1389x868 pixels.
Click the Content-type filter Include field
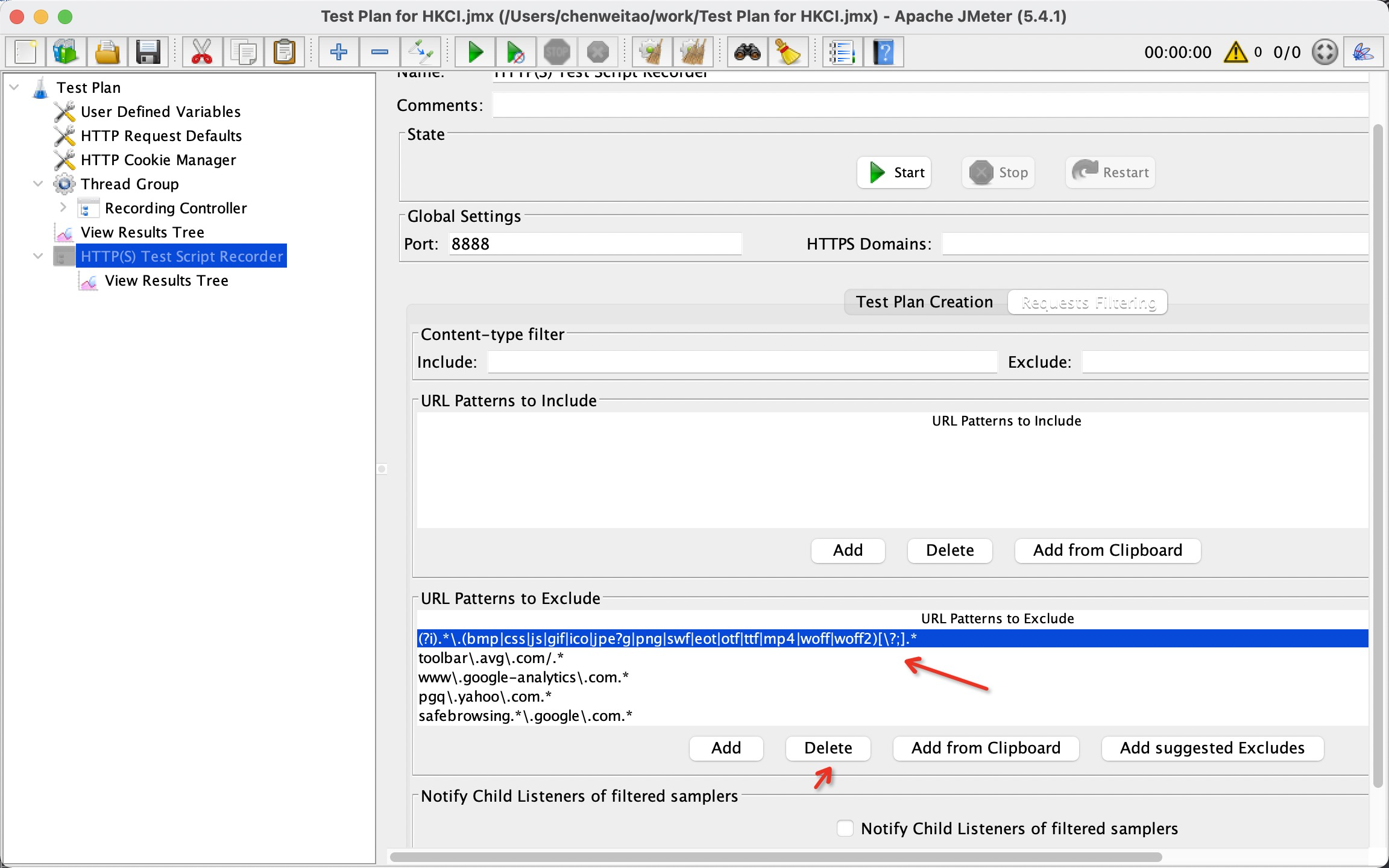click(x=742, y=362)
